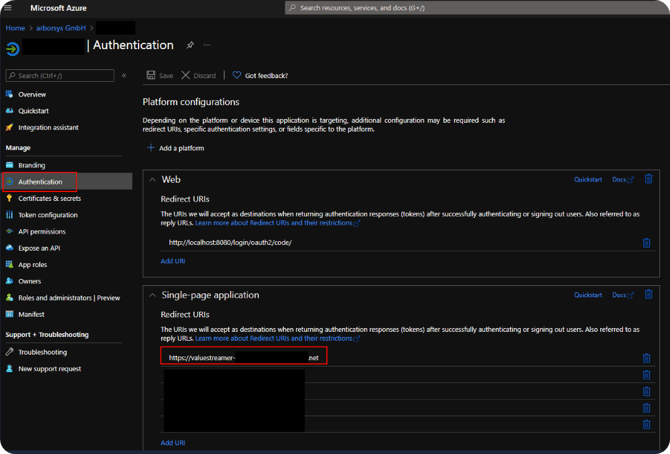Open Certificates & secrets page
This screenshot has width=670, height=454.
click(49, 198)
